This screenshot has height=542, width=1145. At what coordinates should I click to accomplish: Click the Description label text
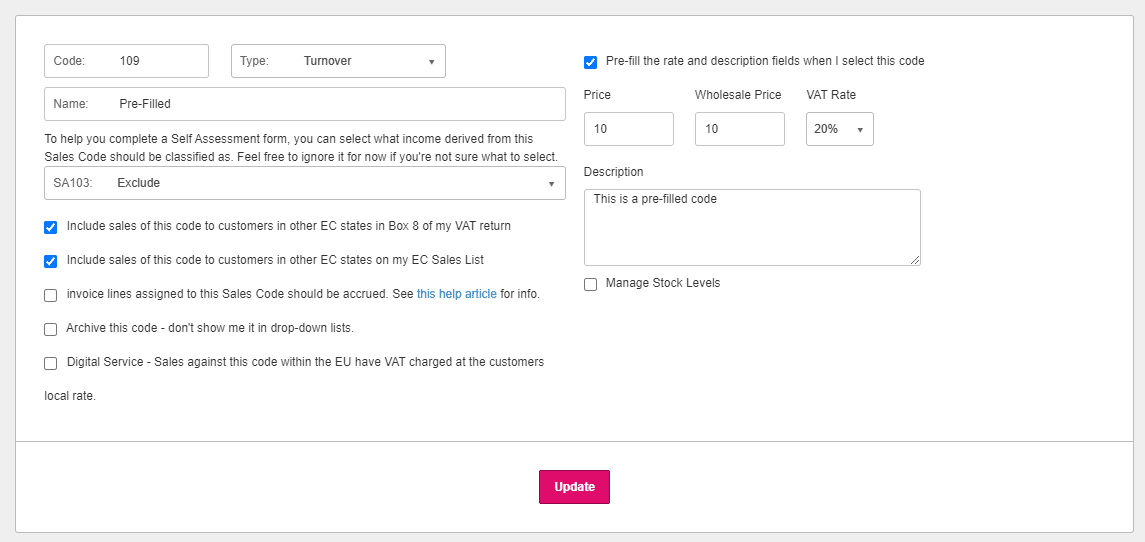(613, 172)
